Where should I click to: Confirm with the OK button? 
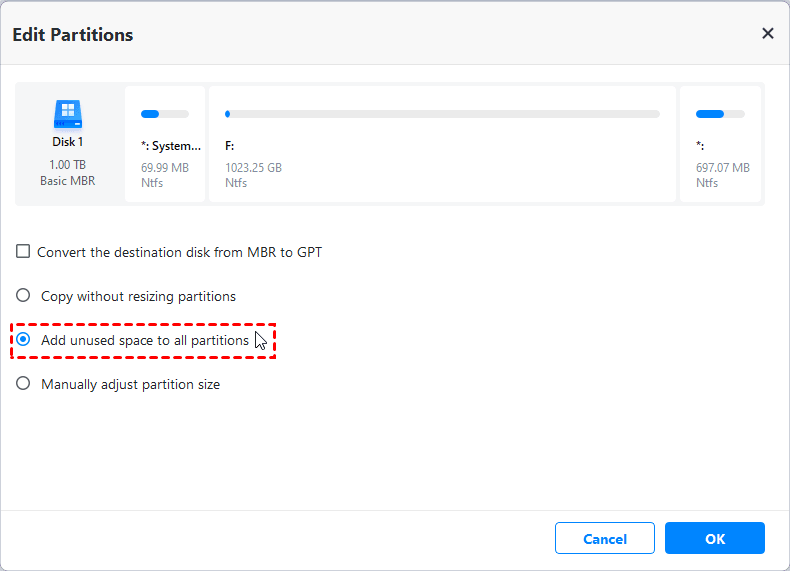coord(715,539)
